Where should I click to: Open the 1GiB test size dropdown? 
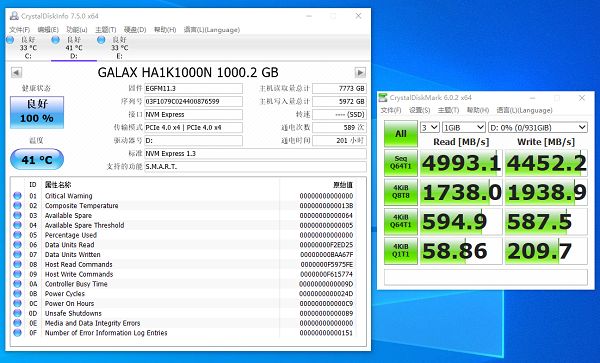point(464,127)
